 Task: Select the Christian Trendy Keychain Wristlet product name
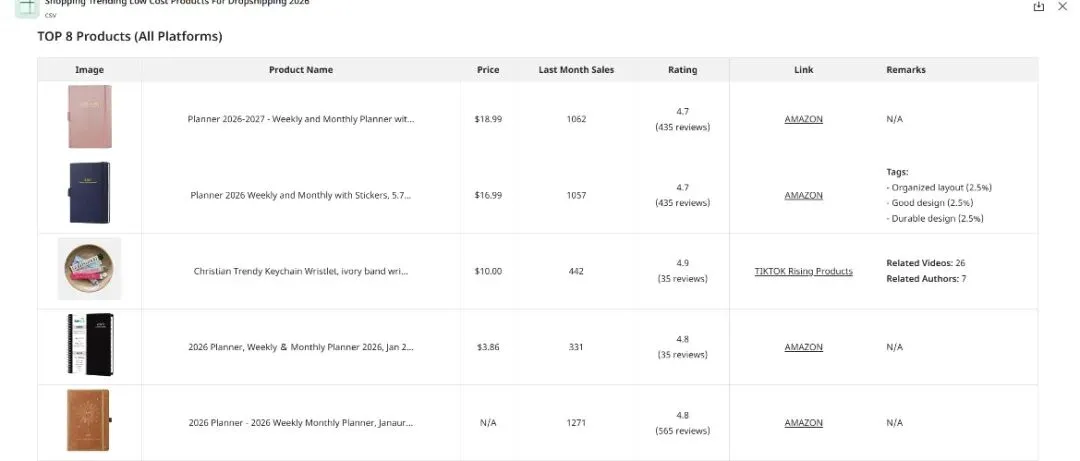(x=301, y=271)
